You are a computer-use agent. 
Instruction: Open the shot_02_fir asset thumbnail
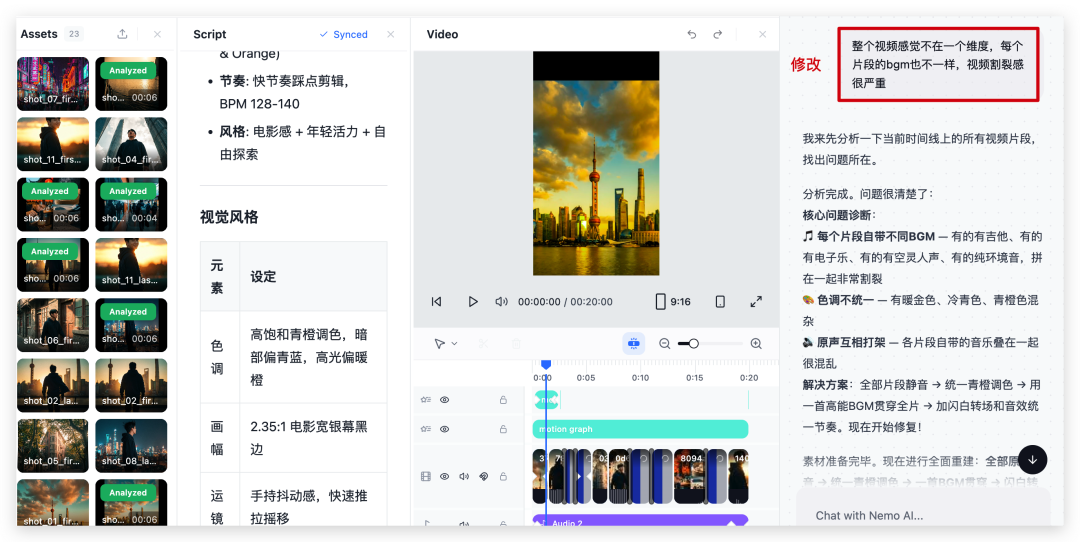[131, 386]
